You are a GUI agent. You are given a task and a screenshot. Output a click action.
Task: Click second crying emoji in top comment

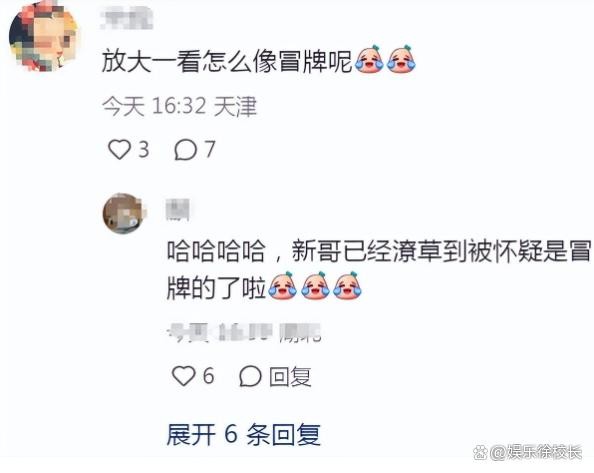401,59
